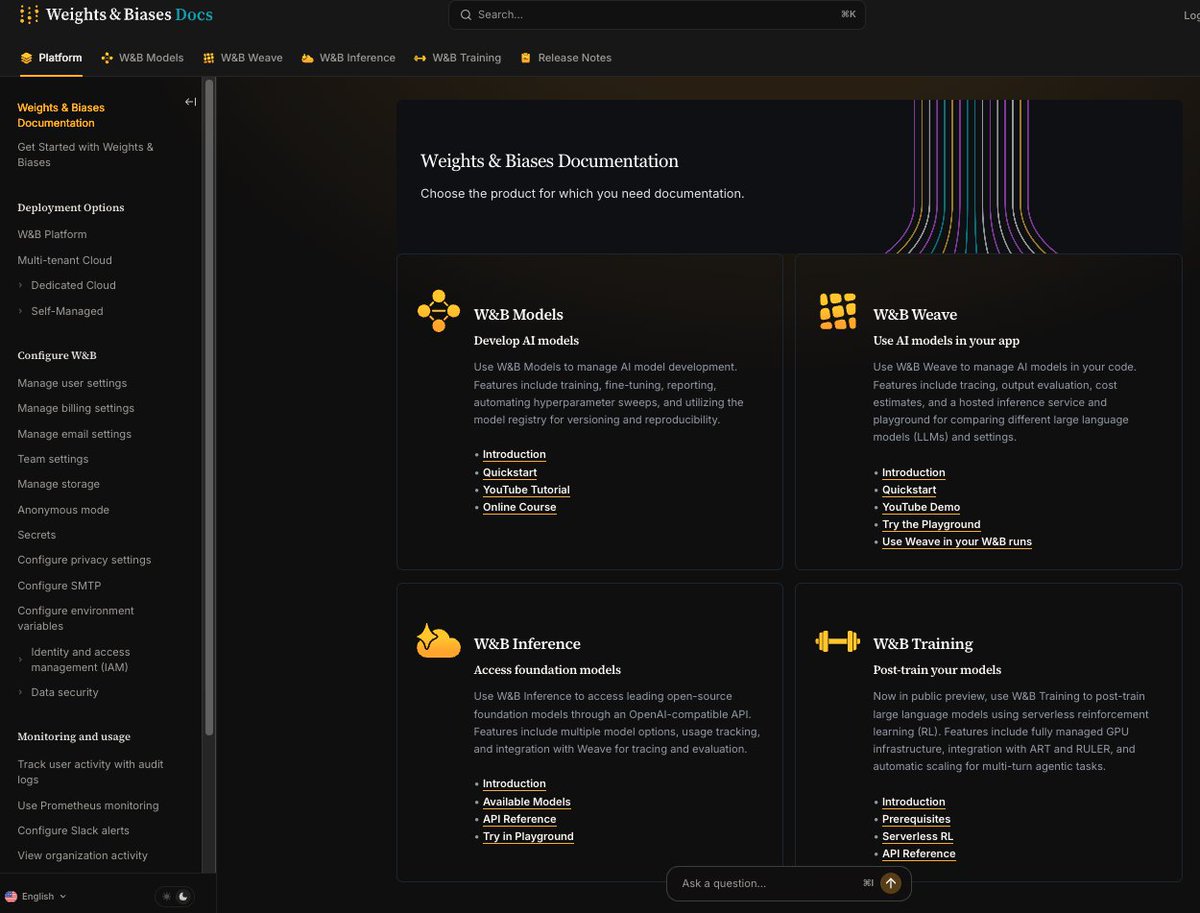This screenshot has width=1200, height=913.
Task: Open Use Prometheus monitoring
Action: [x=88, y=805]
